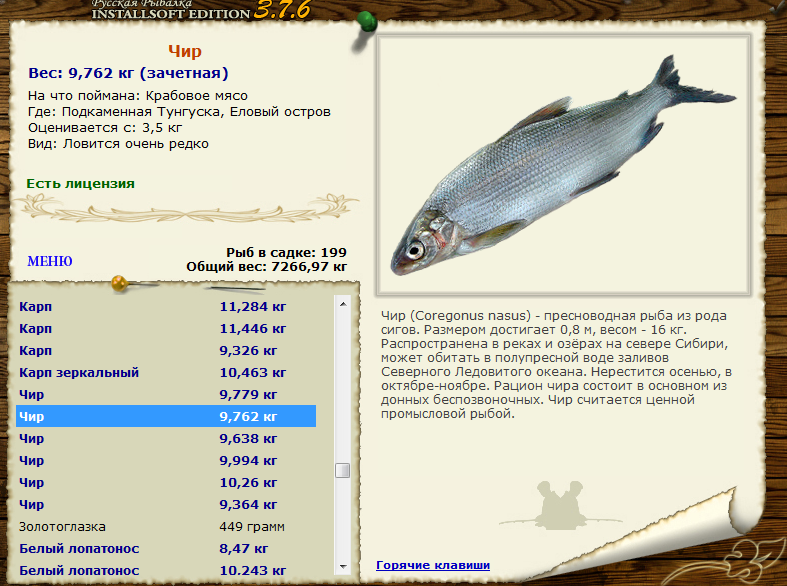Screen dimensions: 787x586
Task: Select Чир 9,638 кг row
Action: pyautogui.click(x=166, y=438)
